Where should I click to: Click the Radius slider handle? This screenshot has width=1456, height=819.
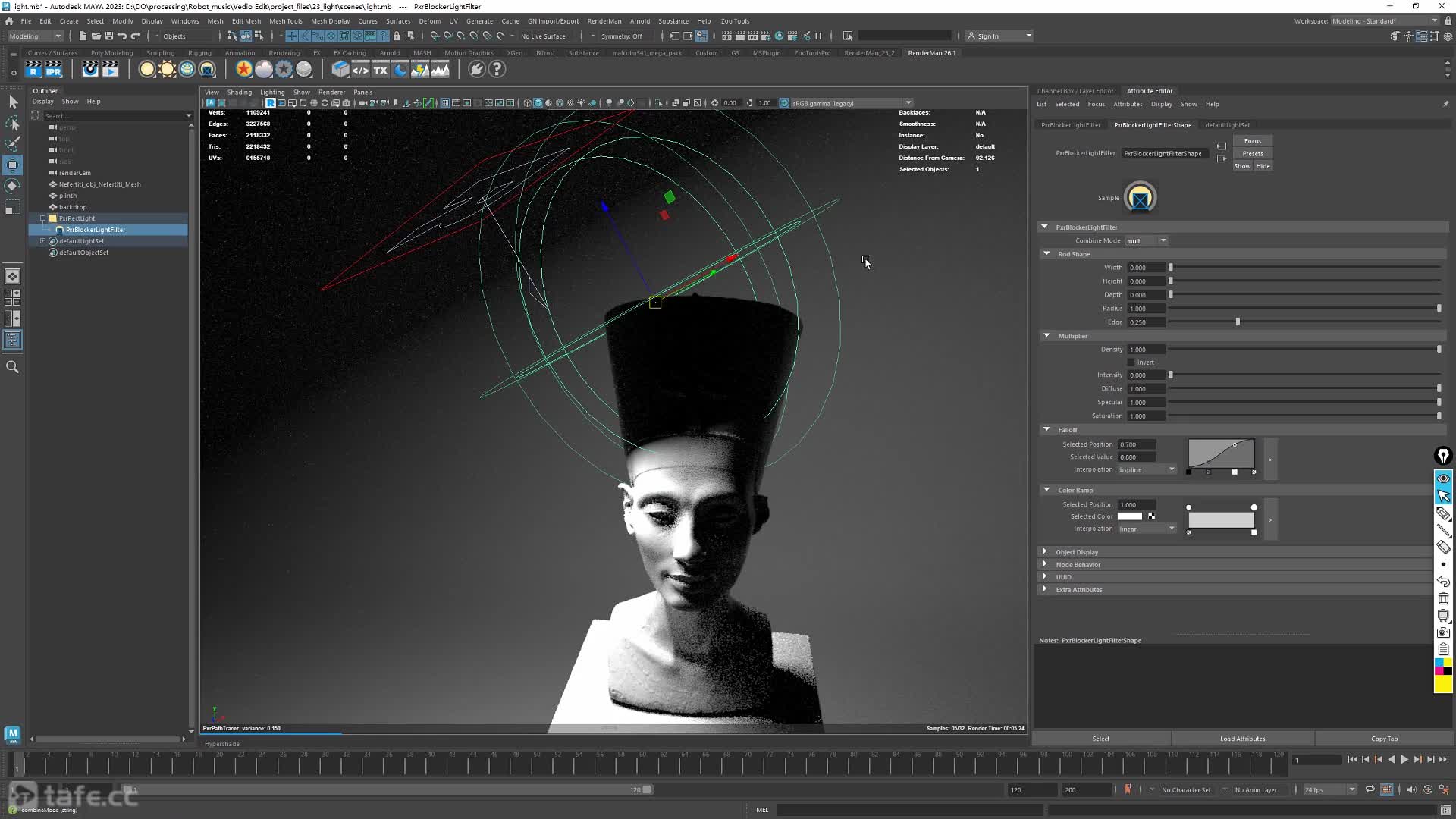tap(1439, 309)
